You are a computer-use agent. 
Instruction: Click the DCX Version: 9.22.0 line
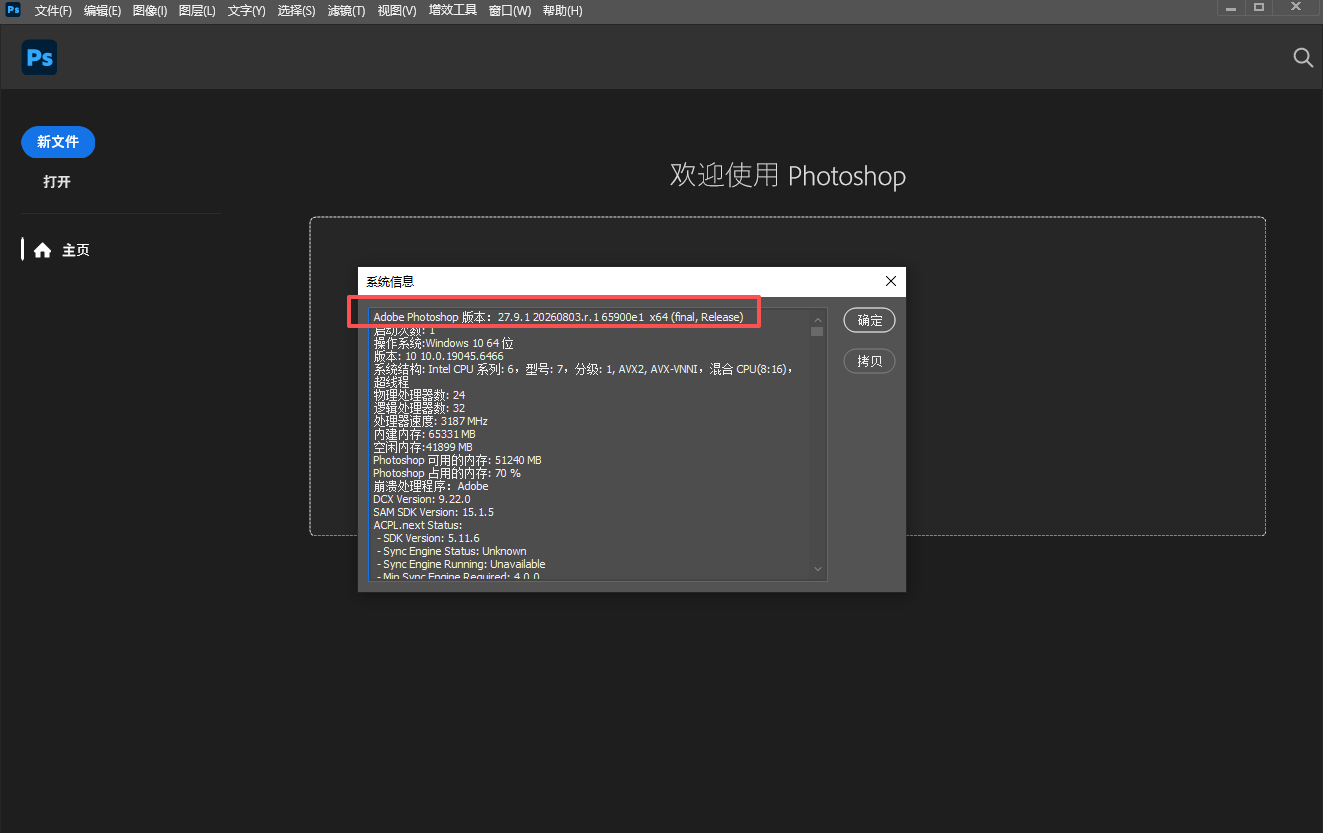[x=421, y=499]
